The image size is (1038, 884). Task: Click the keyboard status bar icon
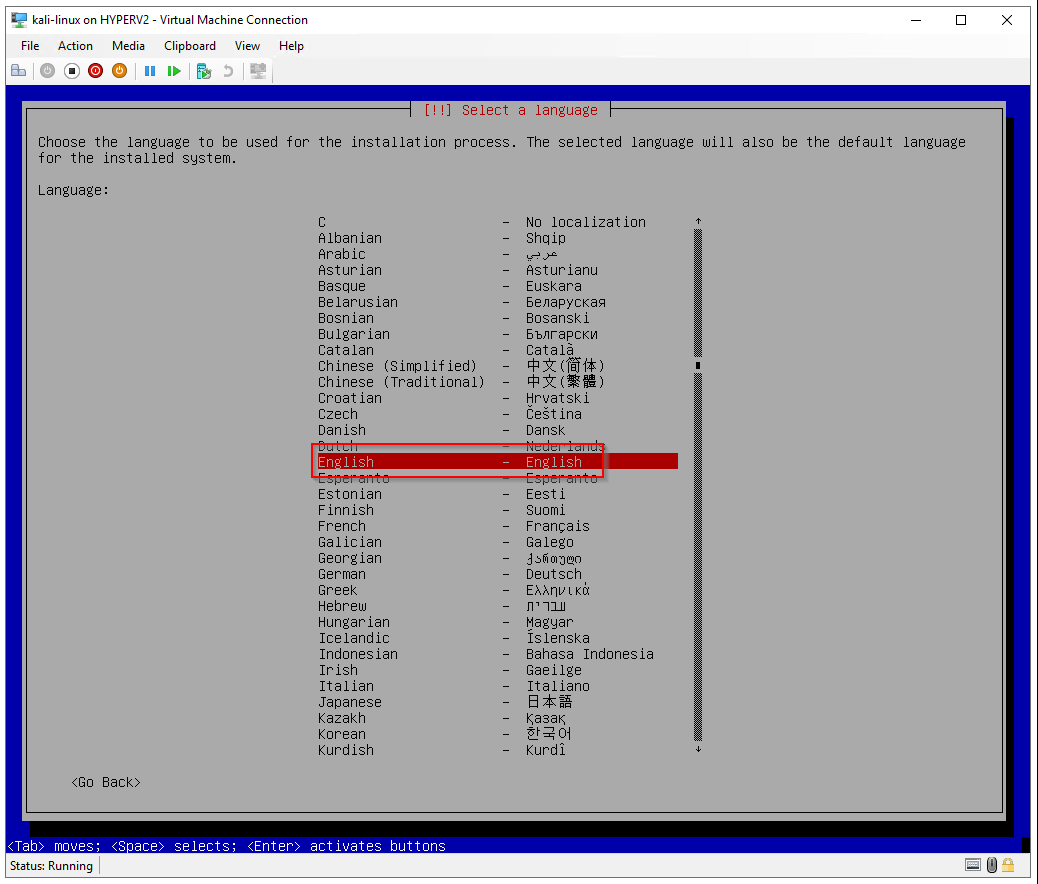972,866
